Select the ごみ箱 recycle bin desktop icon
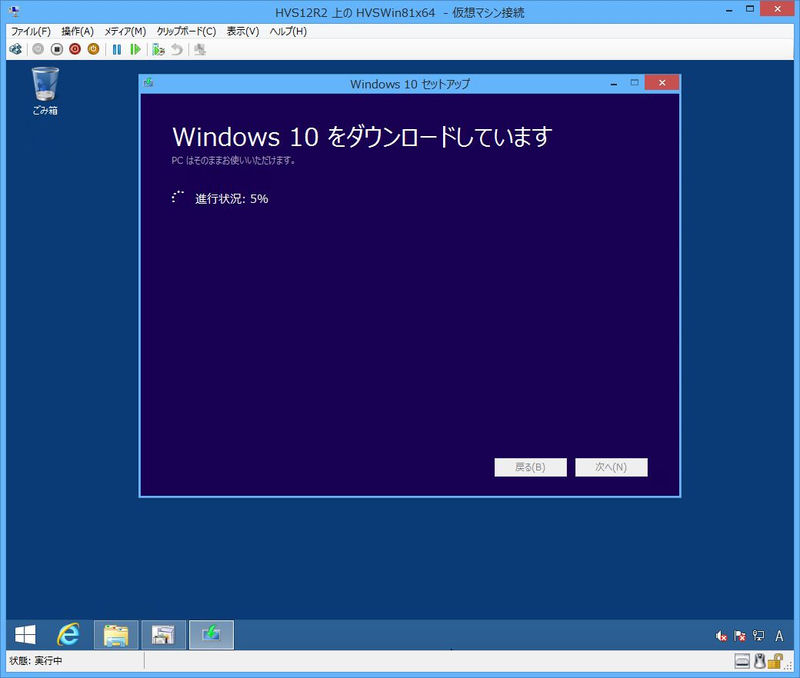 45,92
